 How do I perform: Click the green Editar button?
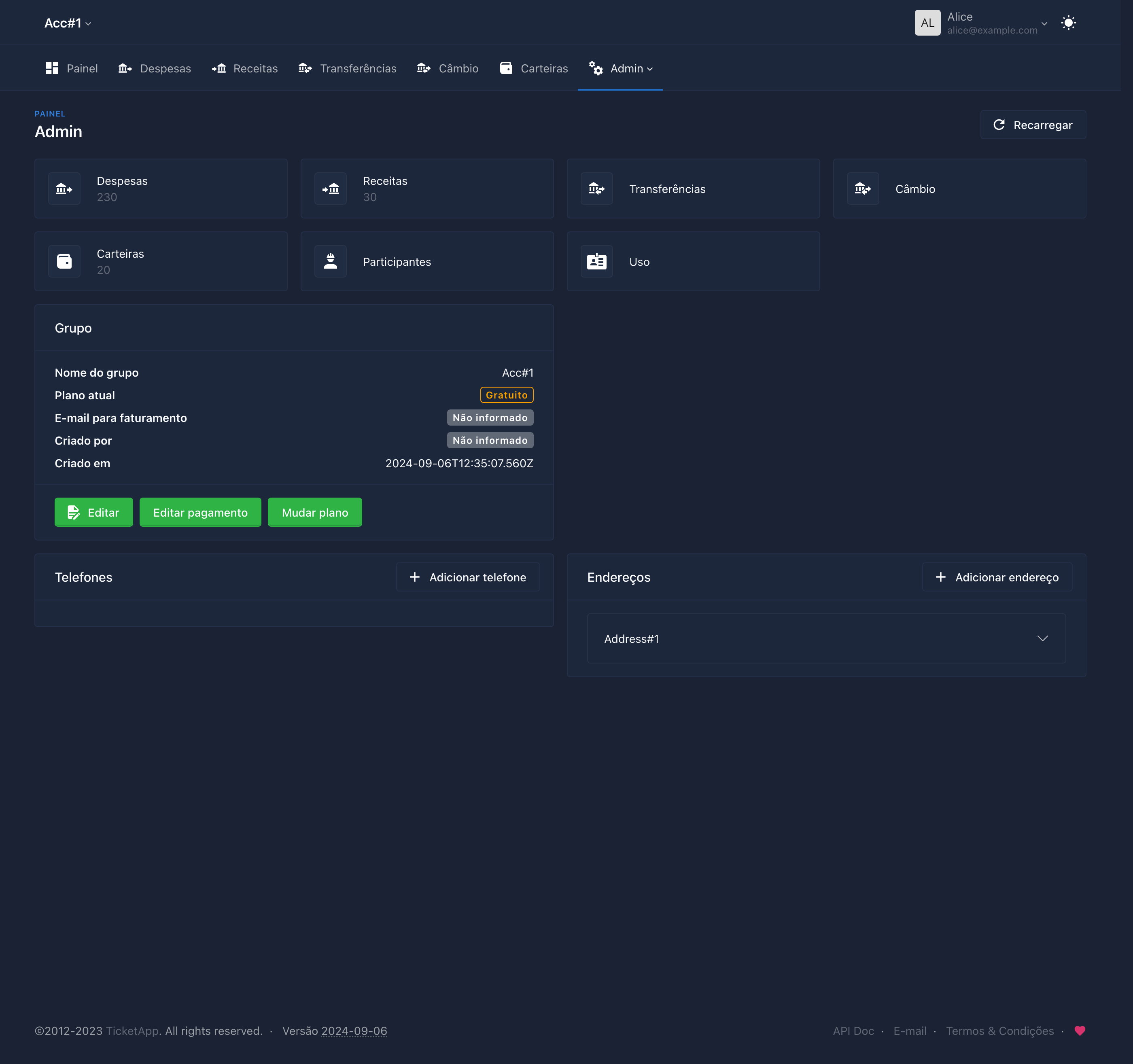[x=93, y=512]
